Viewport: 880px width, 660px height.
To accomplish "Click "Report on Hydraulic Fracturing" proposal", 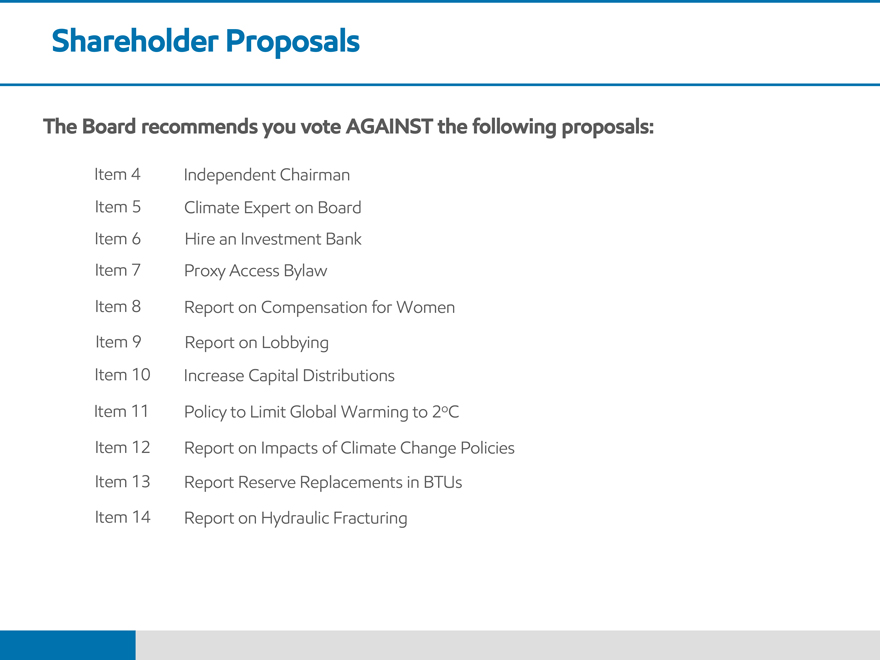I will click(x=295, y=518).
